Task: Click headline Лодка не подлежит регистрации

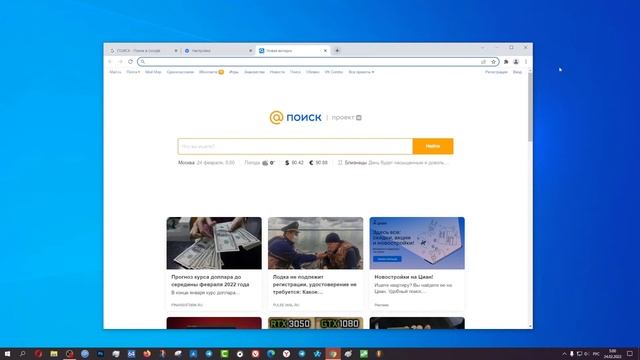Action: [314, 284]
